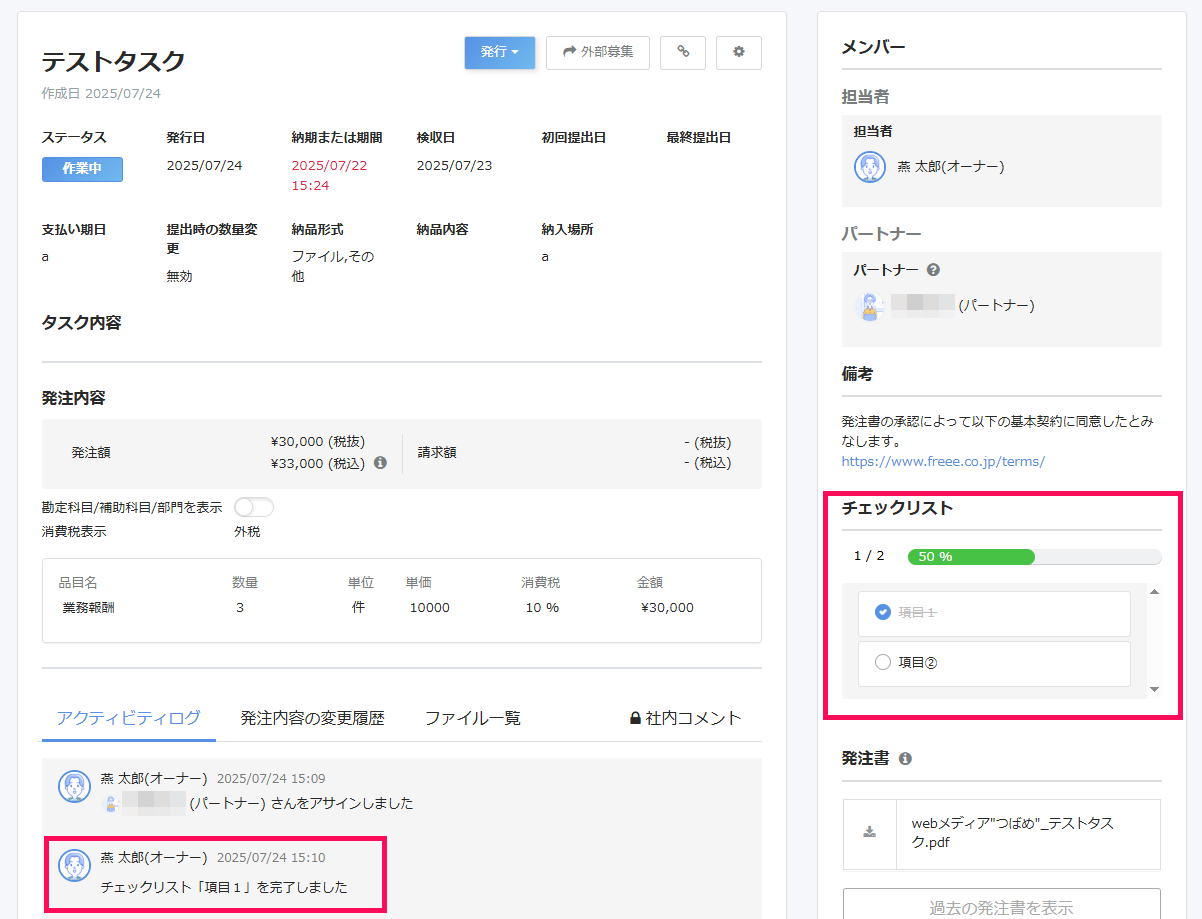
Task: Click the checklist scroll up arrow
Action: (1154, 593)
